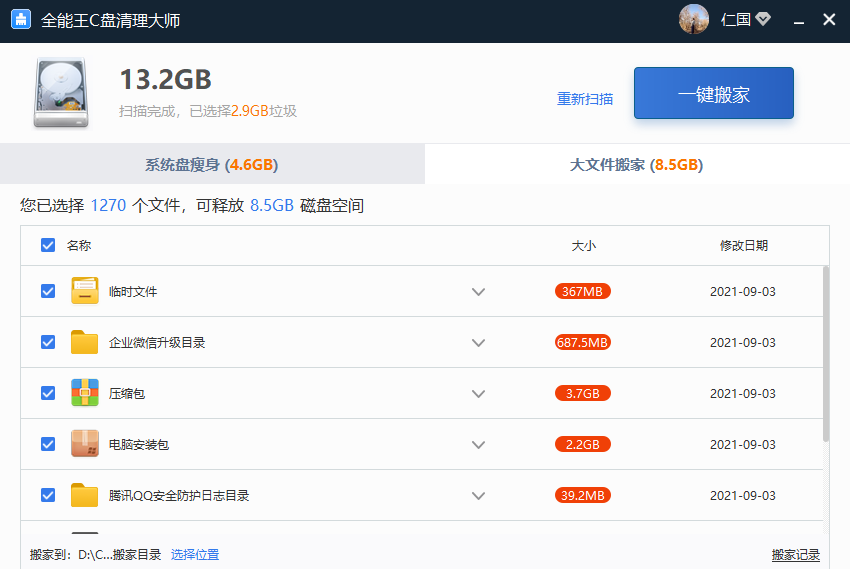The height and width of the screenshot is (569, 850).
Task: Click the hard disk drive icon
Action: click(x=61, y=93)
